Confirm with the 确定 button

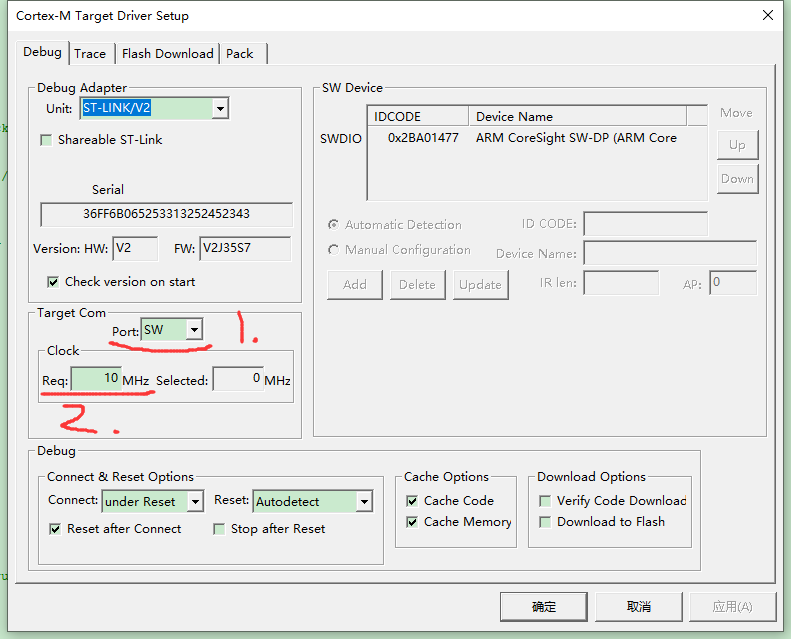(544, 607)
